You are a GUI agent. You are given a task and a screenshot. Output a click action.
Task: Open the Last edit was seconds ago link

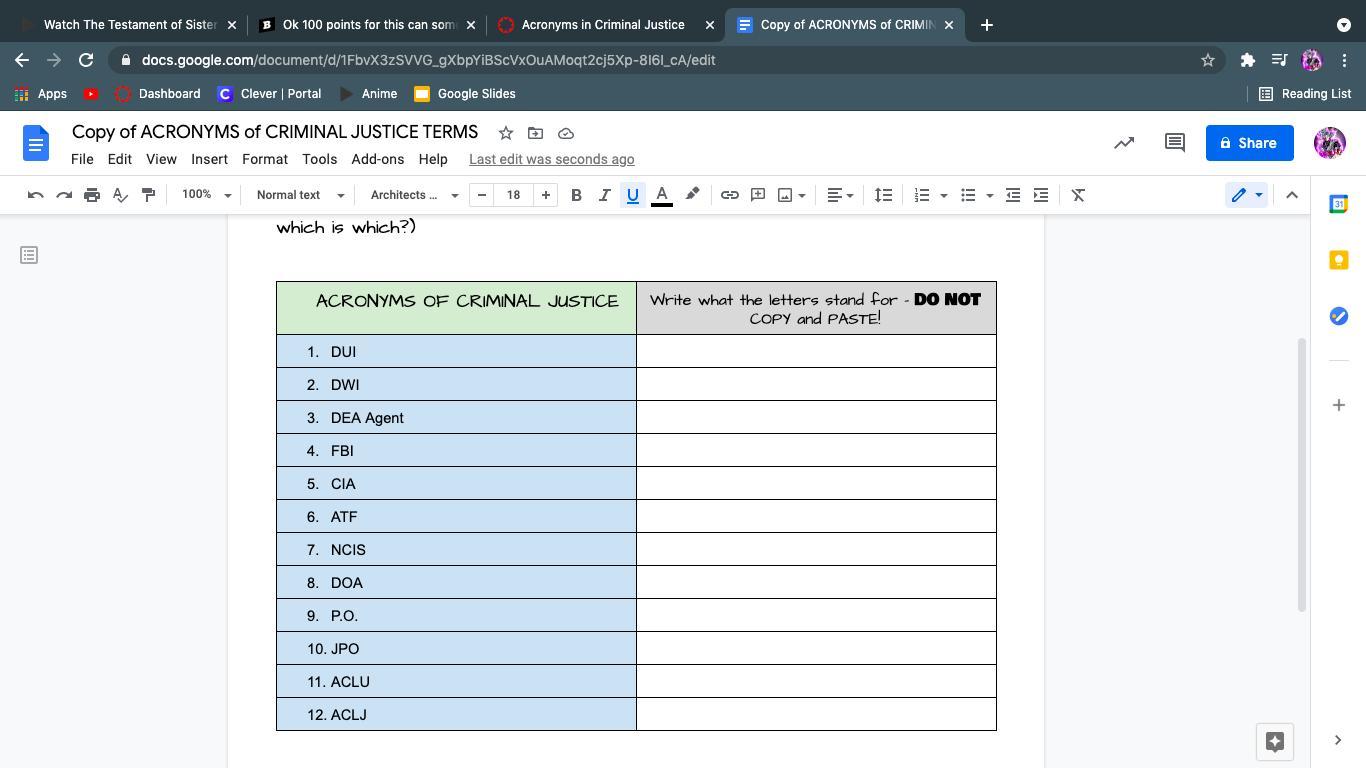point(551,159)
